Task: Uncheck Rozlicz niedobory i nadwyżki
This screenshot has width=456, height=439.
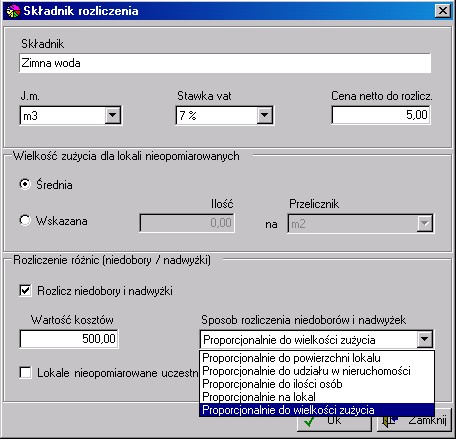Action: 26,290
